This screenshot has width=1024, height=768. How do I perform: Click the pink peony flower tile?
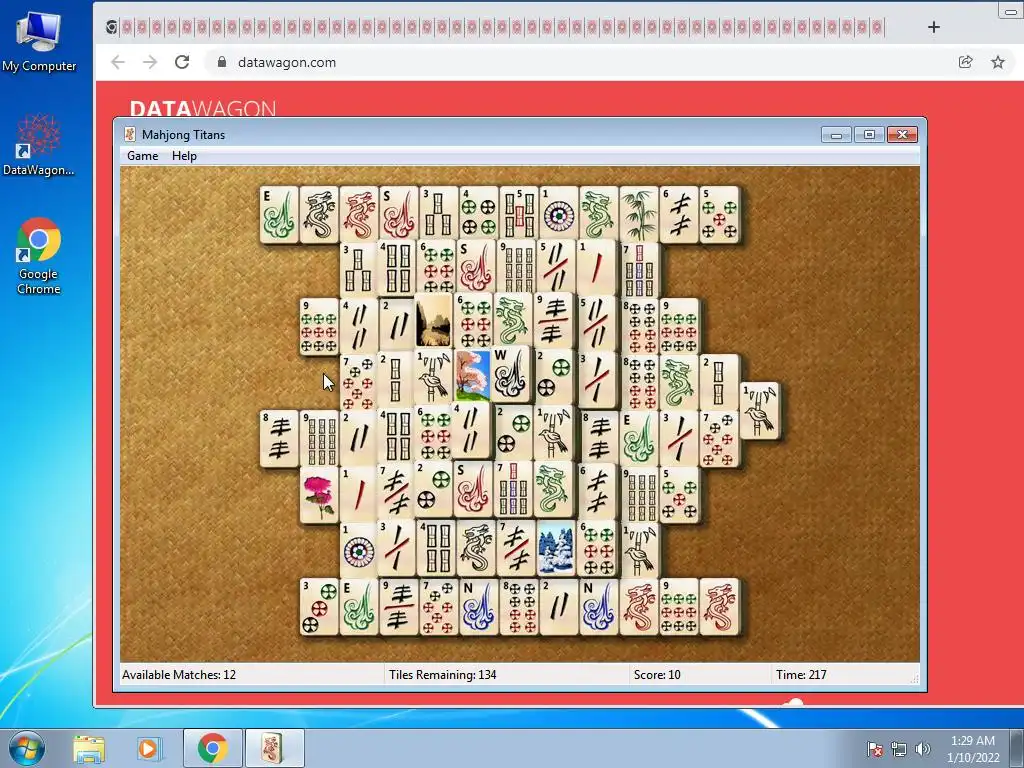point(319,494)
